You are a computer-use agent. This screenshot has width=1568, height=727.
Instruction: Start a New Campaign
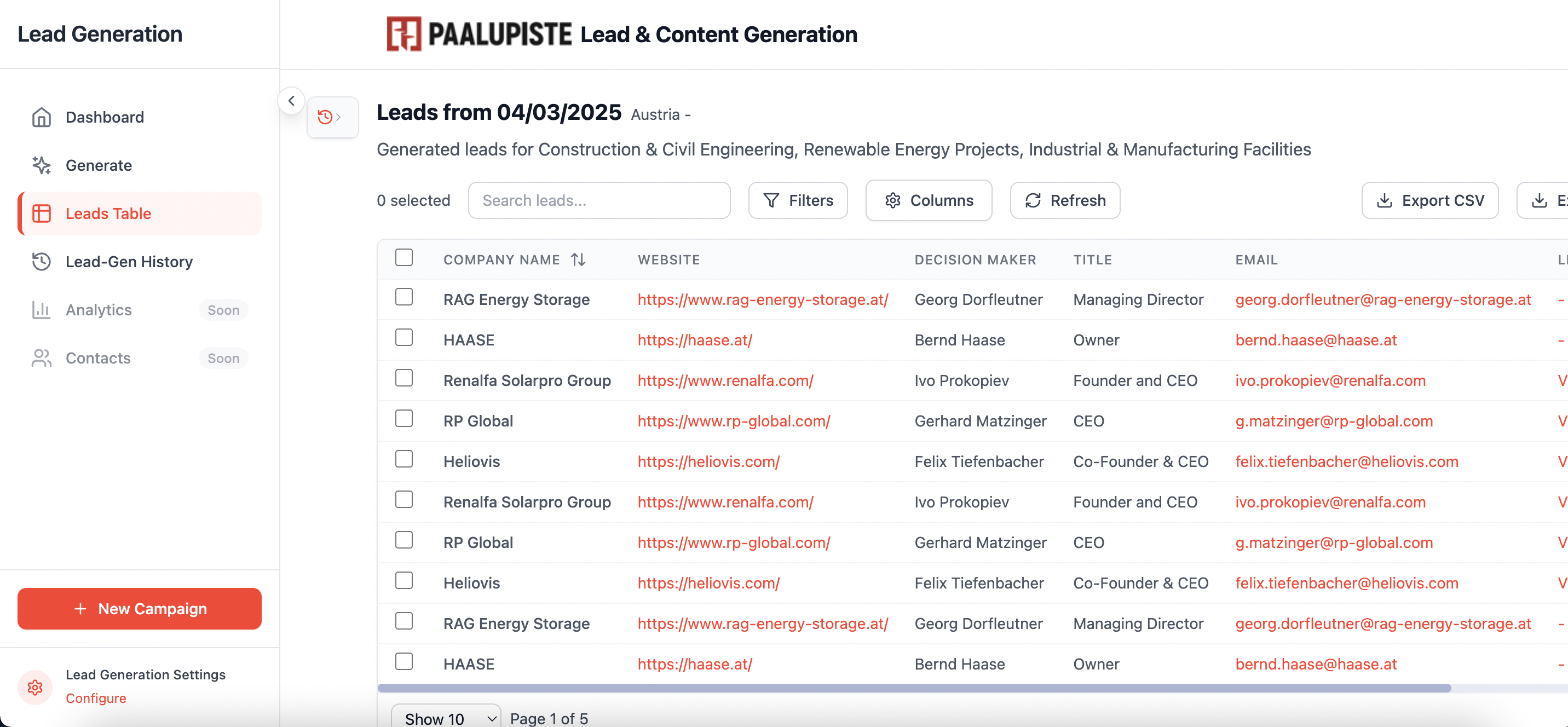(x=140, y=608)
